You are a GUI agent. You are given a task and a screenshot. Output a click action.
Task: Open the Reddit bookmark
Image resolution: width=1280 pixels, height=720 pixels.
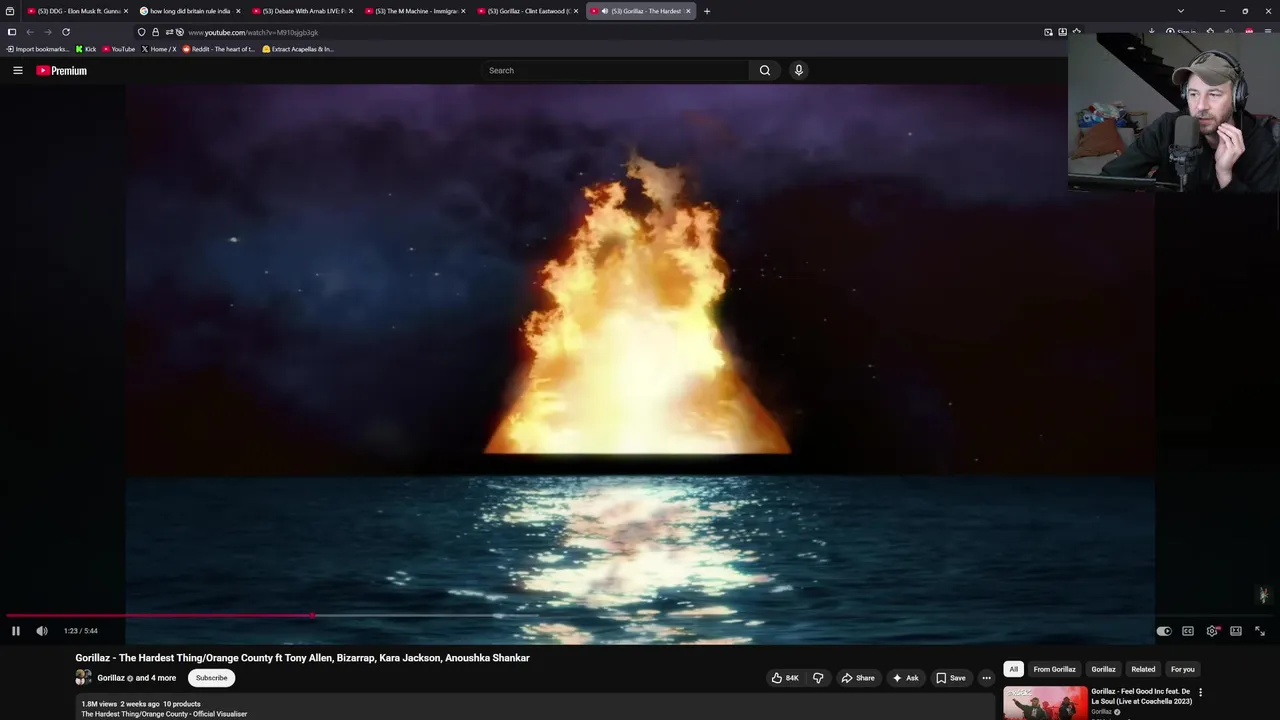coord(219,49)
